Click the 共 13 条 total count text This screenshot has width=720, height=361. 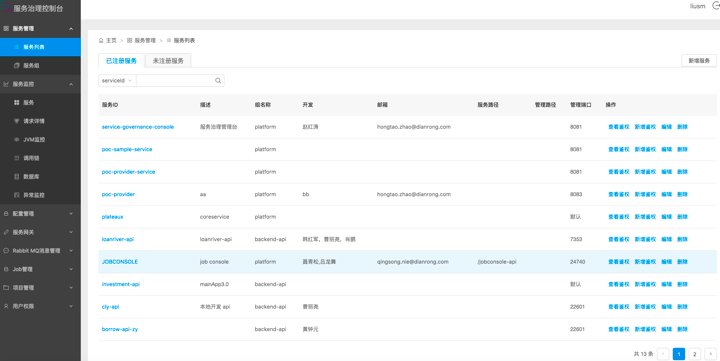tap(643, 354)
